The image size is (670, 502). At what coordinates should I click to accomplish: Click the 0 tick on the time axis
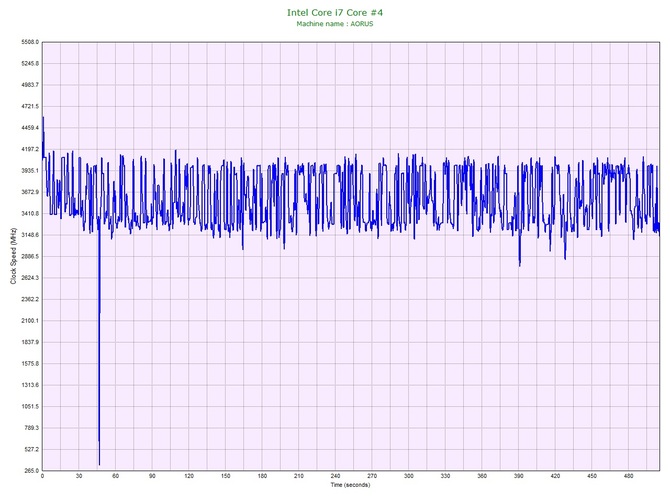42,476
